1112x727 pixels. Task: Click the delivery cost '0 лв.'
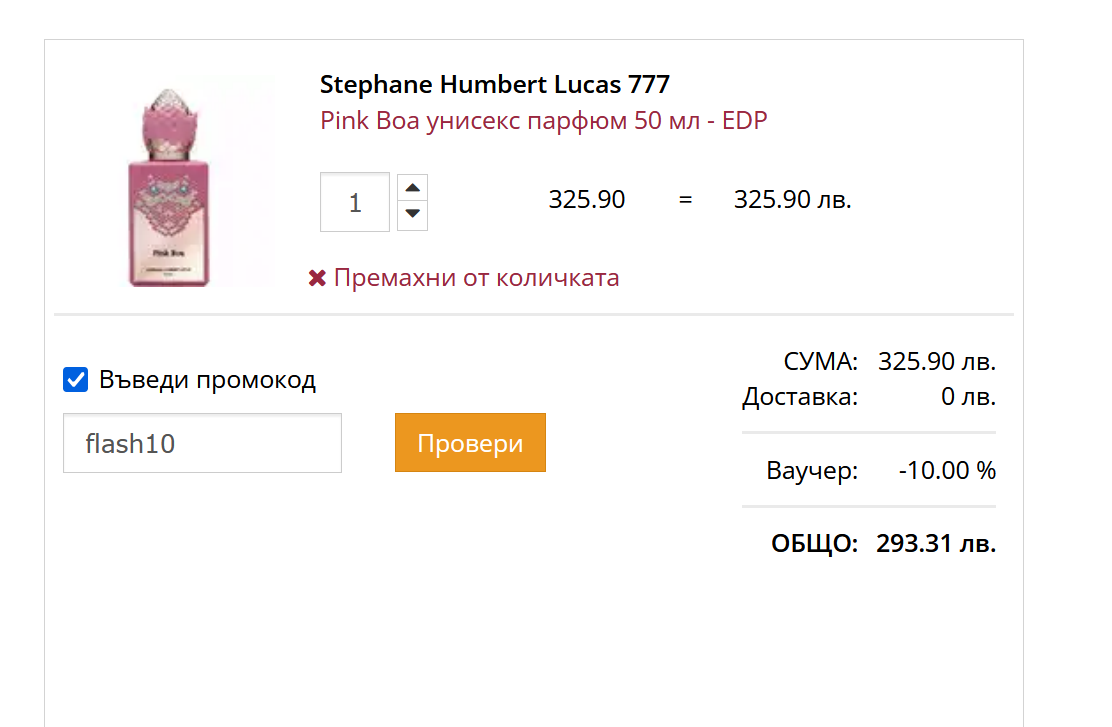[x=968, y=397]
